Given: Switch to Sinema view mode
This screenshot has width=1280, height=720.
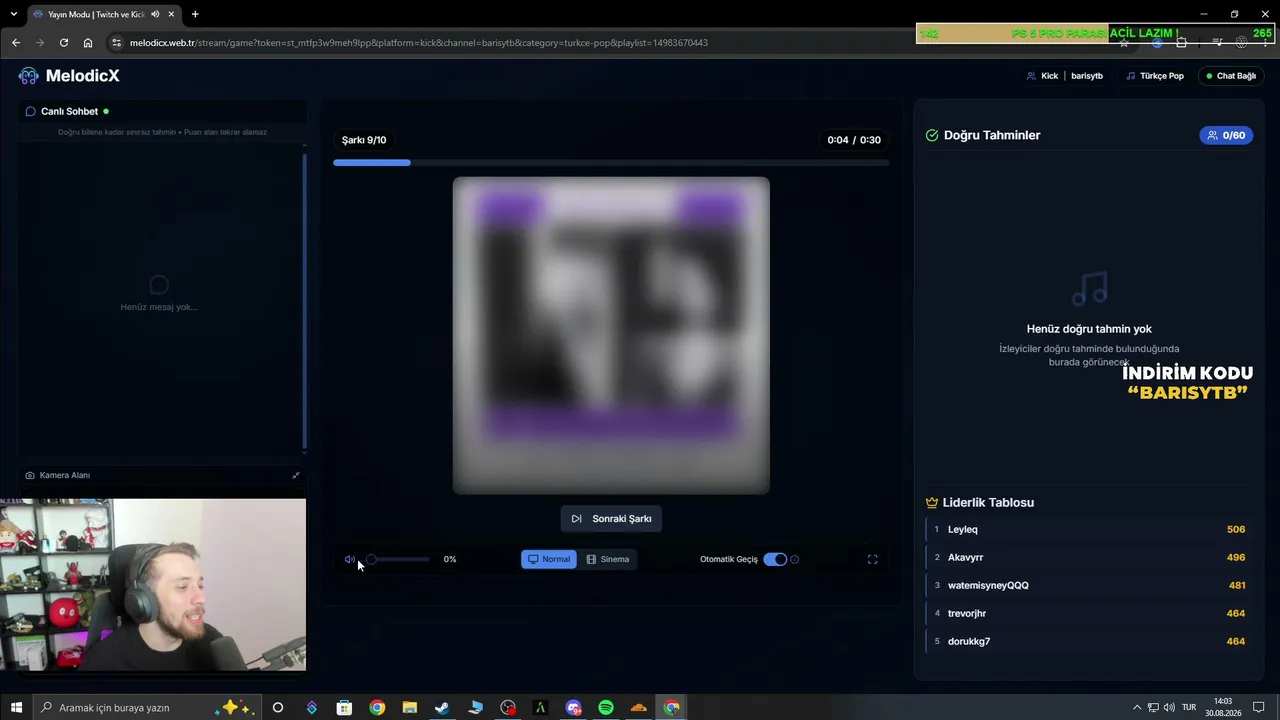Looking at the screenshot, I should (x=607, y=560).
